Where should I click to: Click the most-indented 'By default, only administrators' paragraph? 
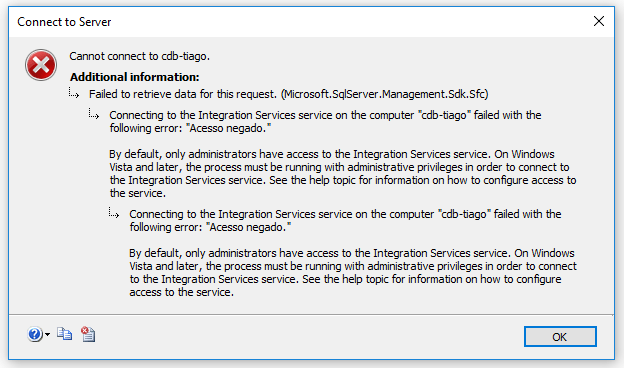353,273
